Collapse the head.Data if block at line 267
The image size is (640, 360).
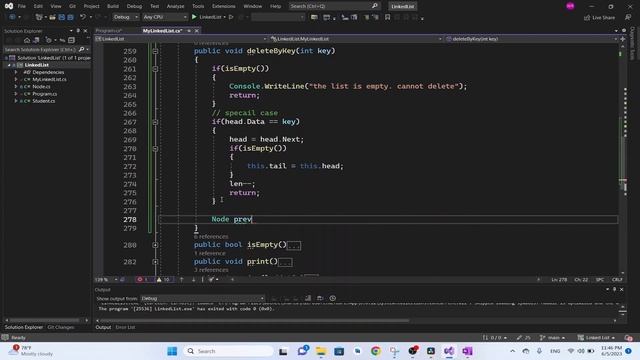tap(155, 122)
